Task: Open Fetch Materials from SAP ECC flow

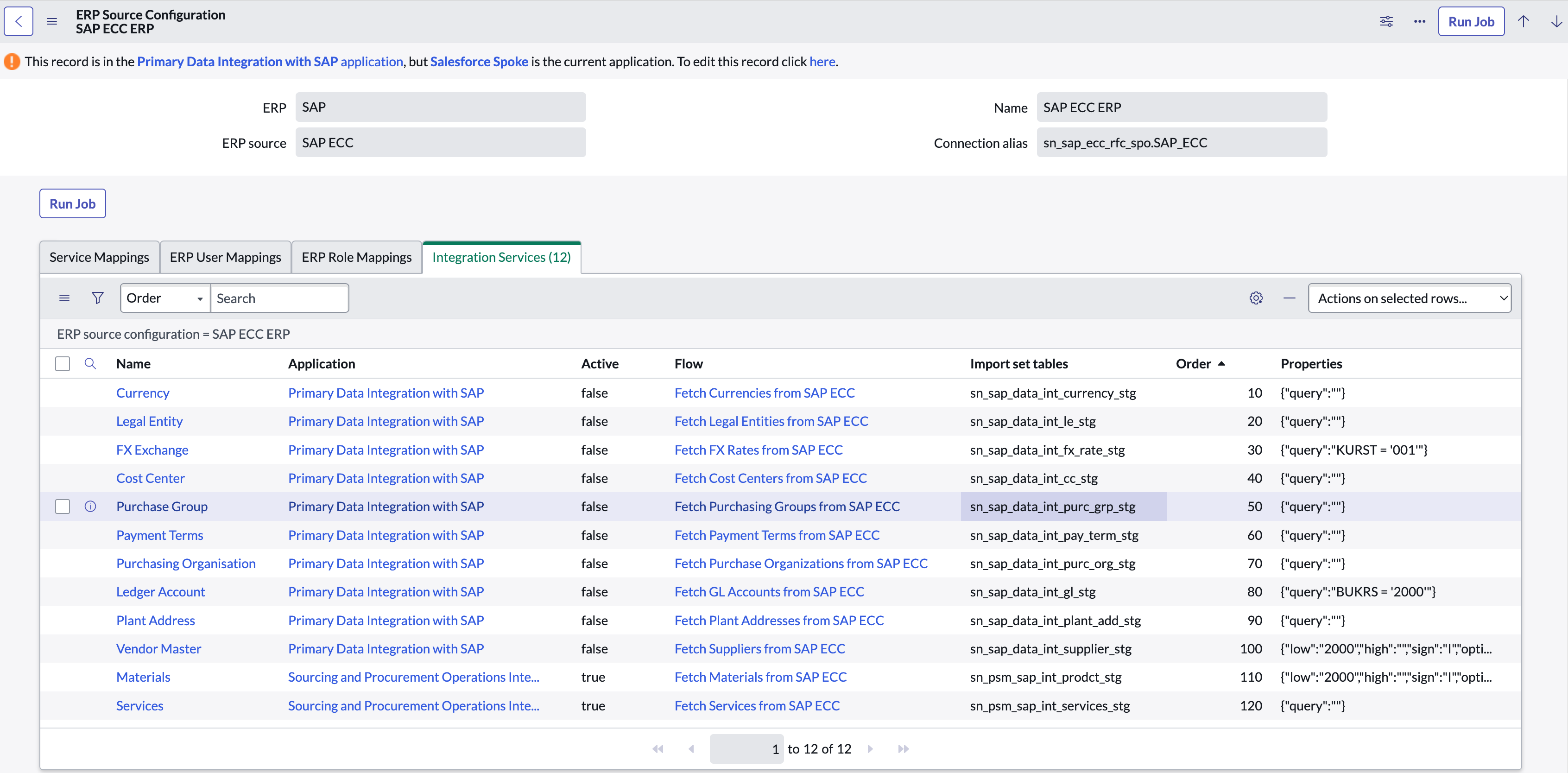Action: pyautogui.click(x=760, y=677)
